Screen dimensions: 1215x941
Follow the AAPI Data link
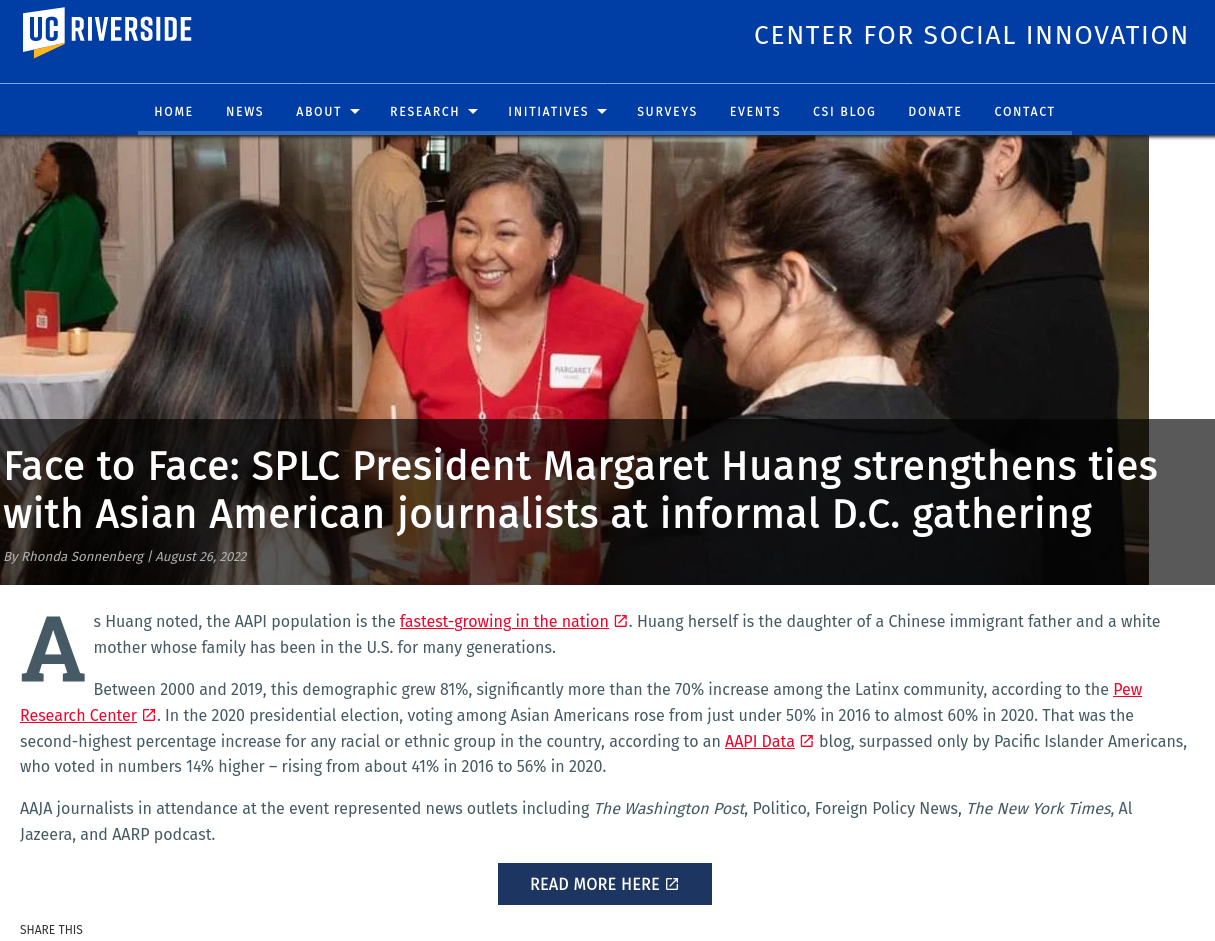tap(760, 741)
